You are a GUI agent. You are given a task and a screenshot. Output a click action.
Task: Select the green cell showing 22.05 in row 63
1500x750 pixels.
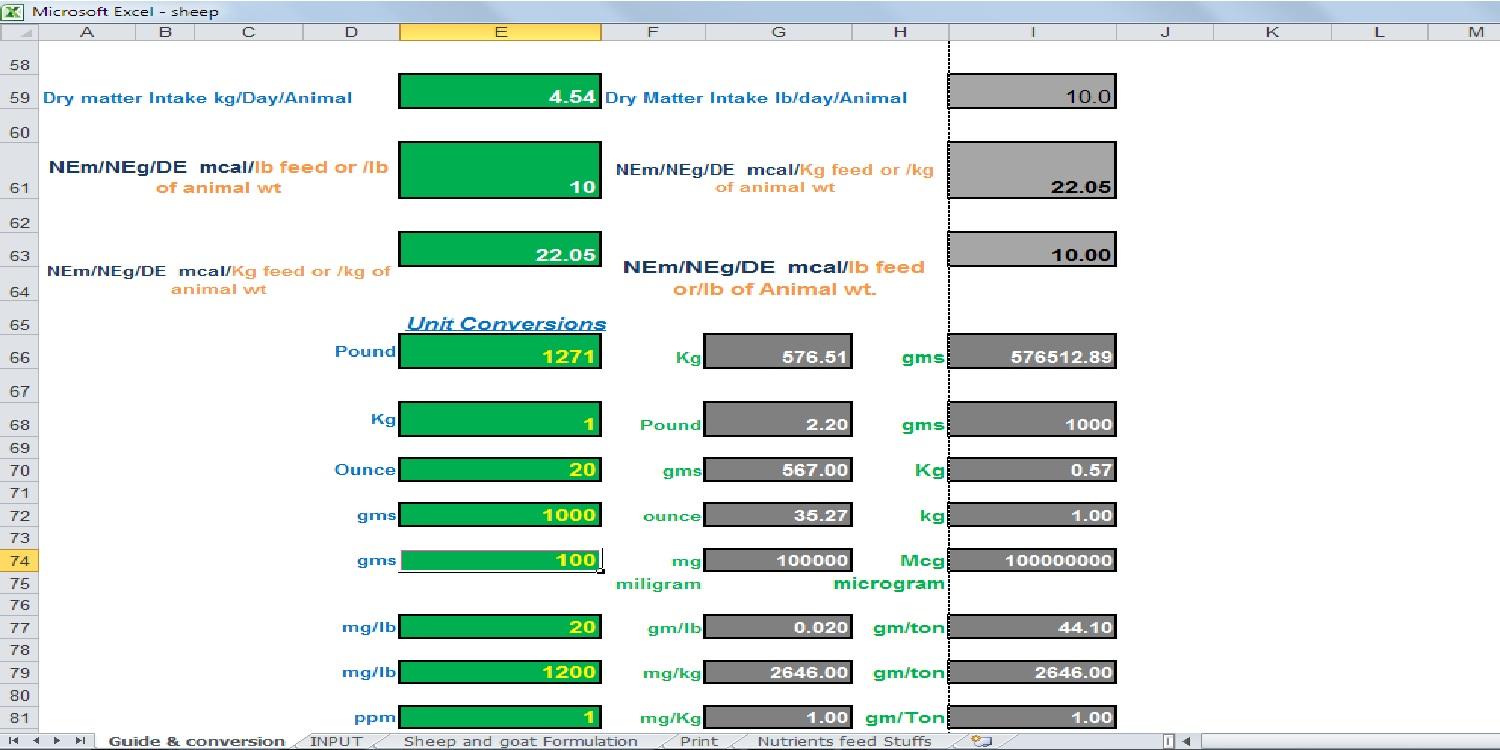pos(500,249)
